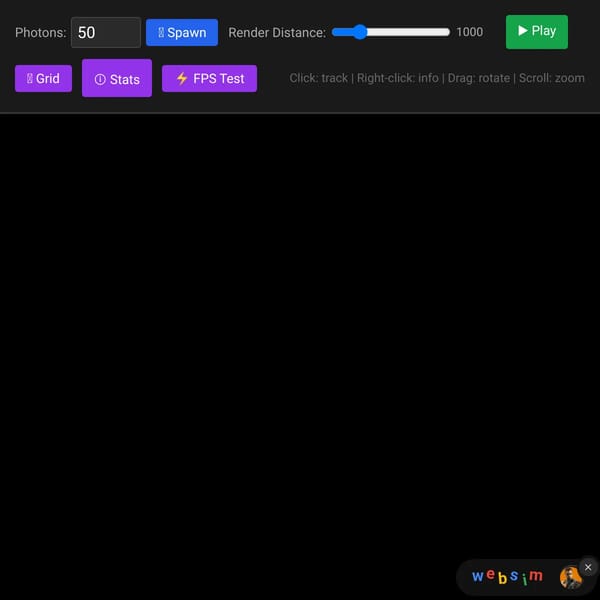The image size is (600, 600).
Task: Click the user avatar in websim badge
Action: tap(571, 578)
